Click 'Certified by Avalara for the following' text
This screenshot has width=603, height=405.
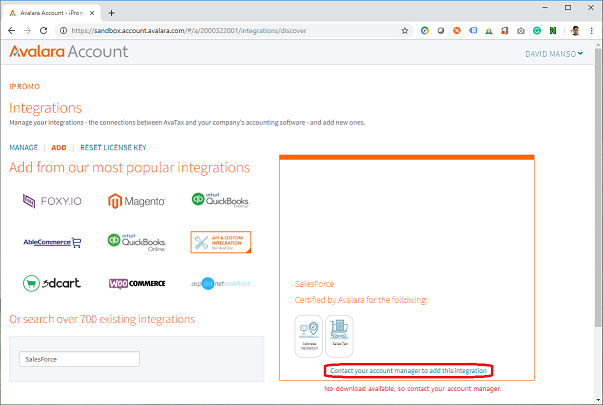[361, 300]
